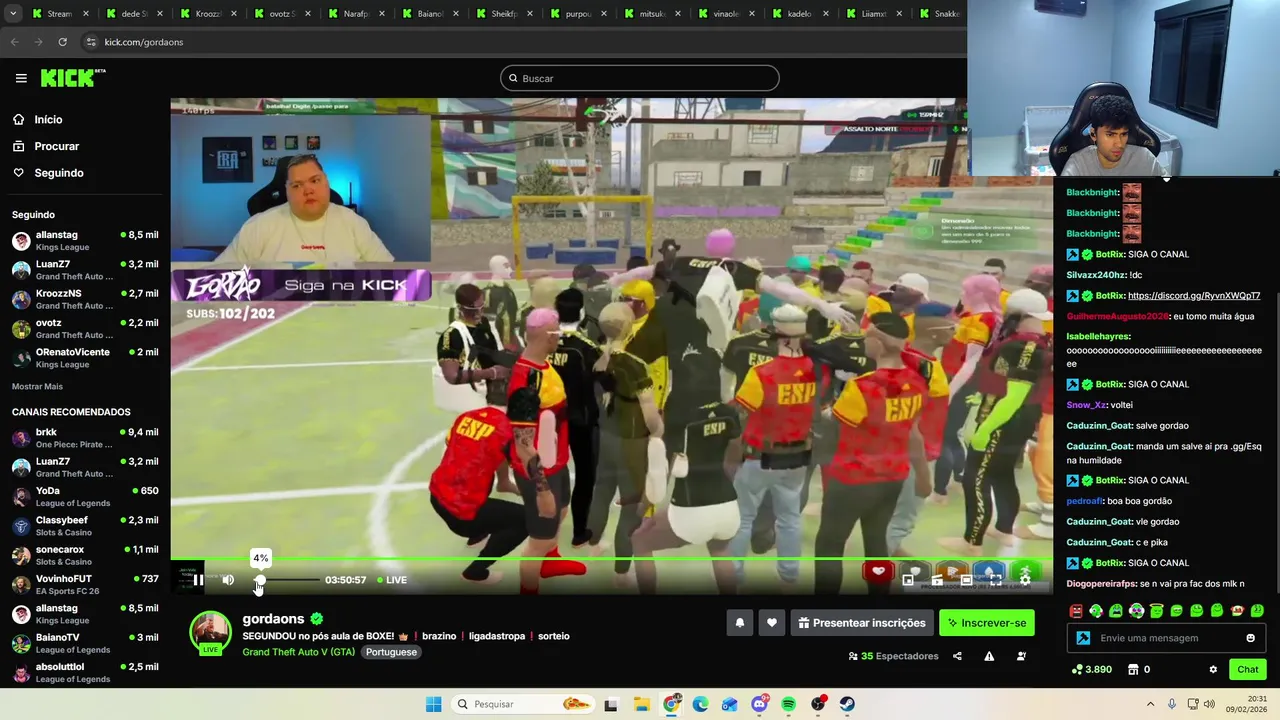Screen dimensions: 1280x720
Task: Switch to the mitsuk browser tab
Action: (654, 14)
